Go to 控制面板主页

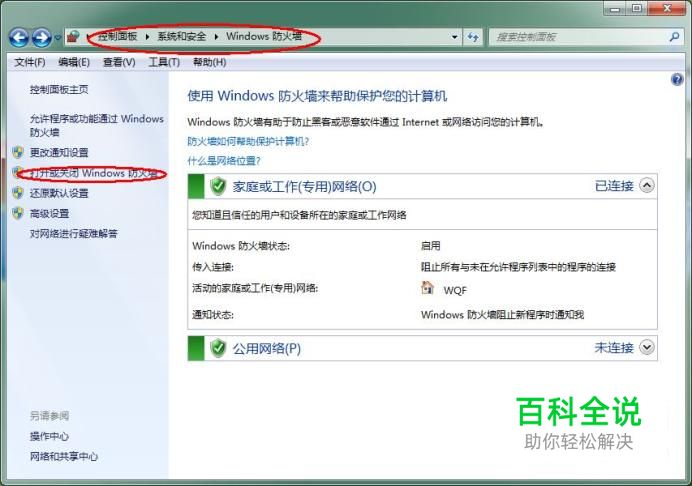tap(59, 90)
